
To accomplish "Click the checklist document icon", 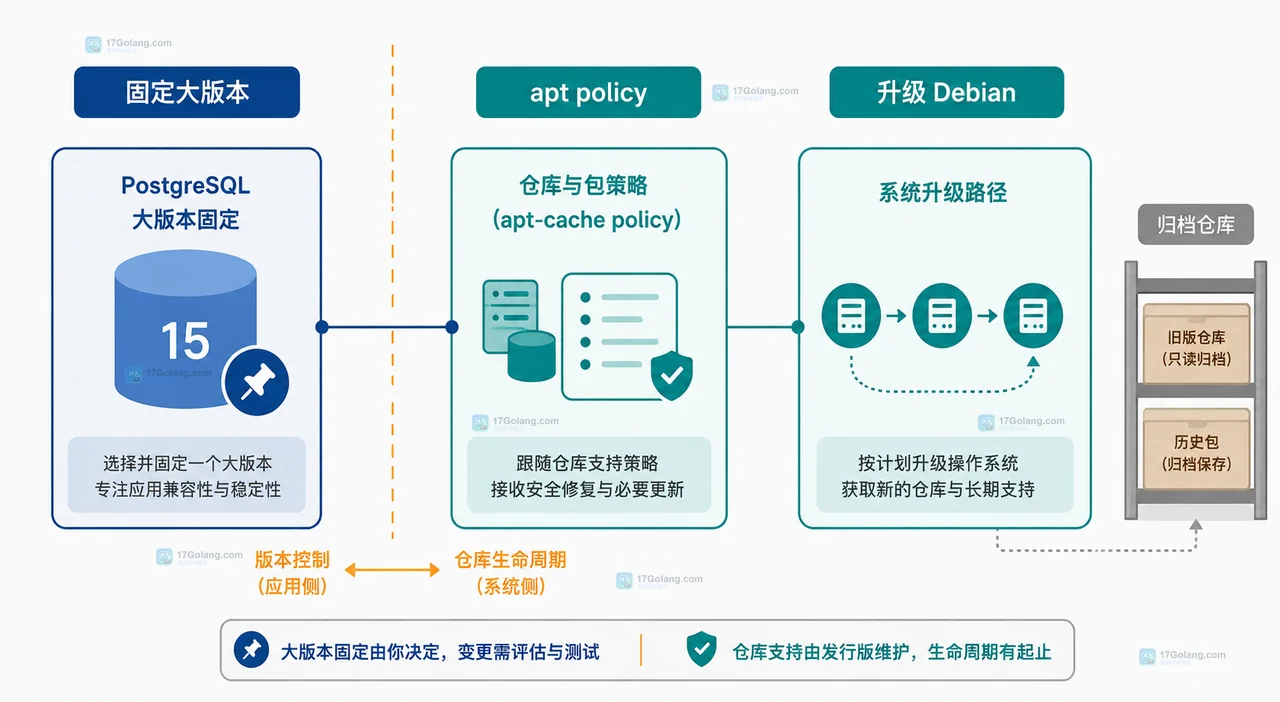I will coord(619,336).
